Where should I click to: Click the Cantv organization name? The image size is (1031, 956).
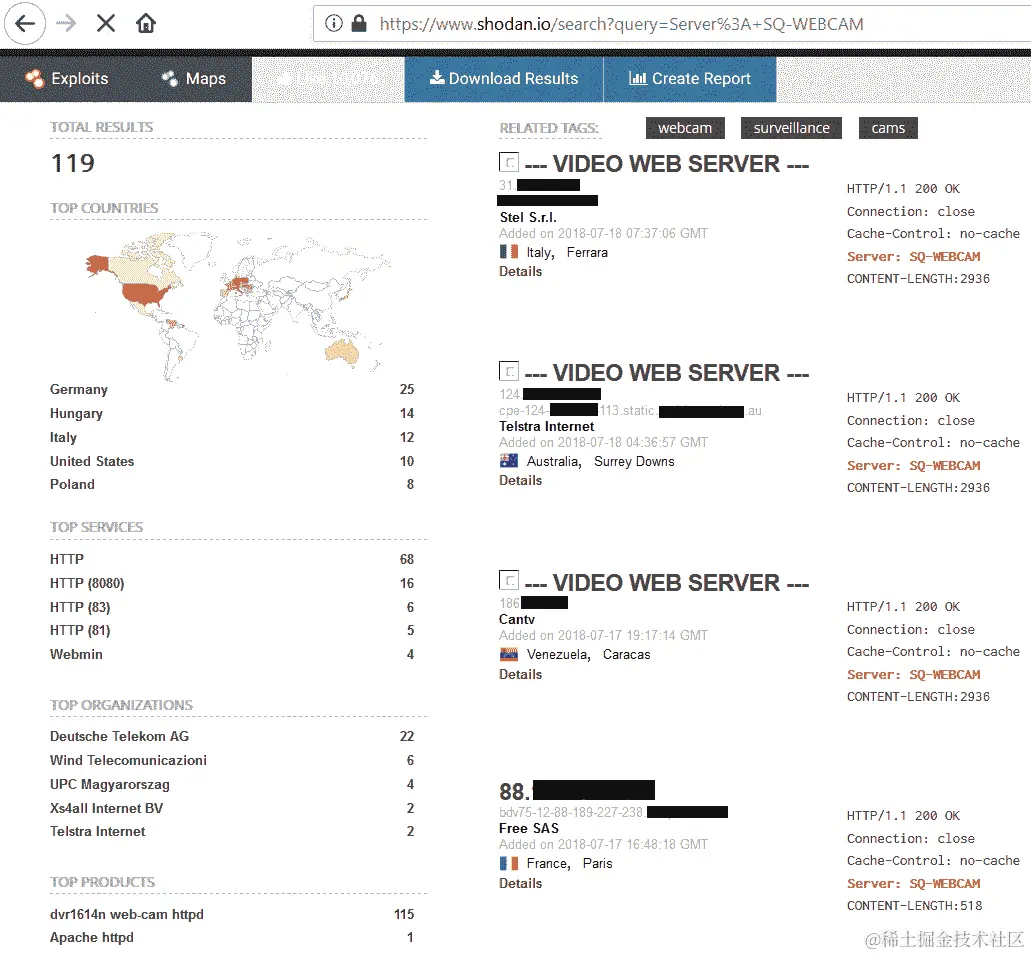pyautogui.click(x=517, y=619)
